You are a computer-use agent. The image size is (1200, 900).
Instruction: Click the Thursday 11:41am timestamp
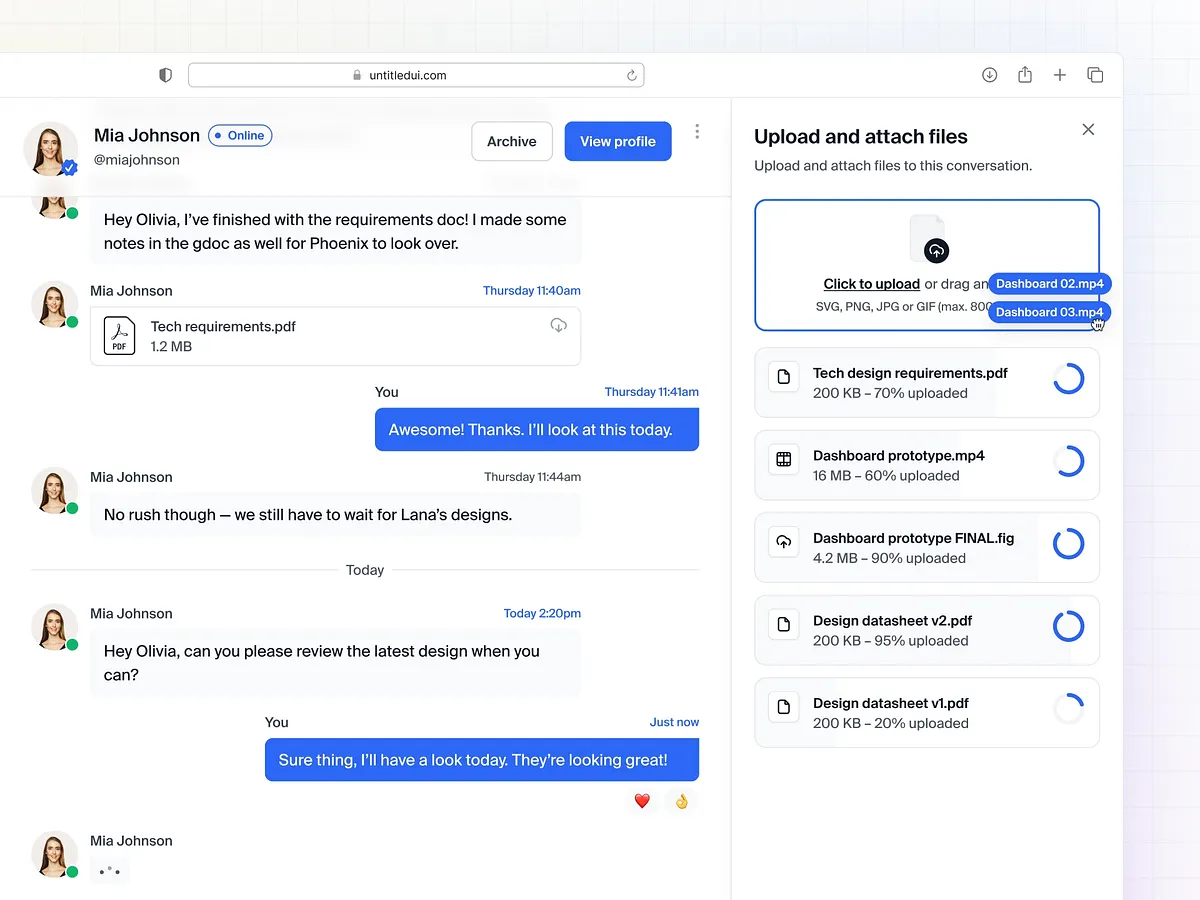coord(652,392)
